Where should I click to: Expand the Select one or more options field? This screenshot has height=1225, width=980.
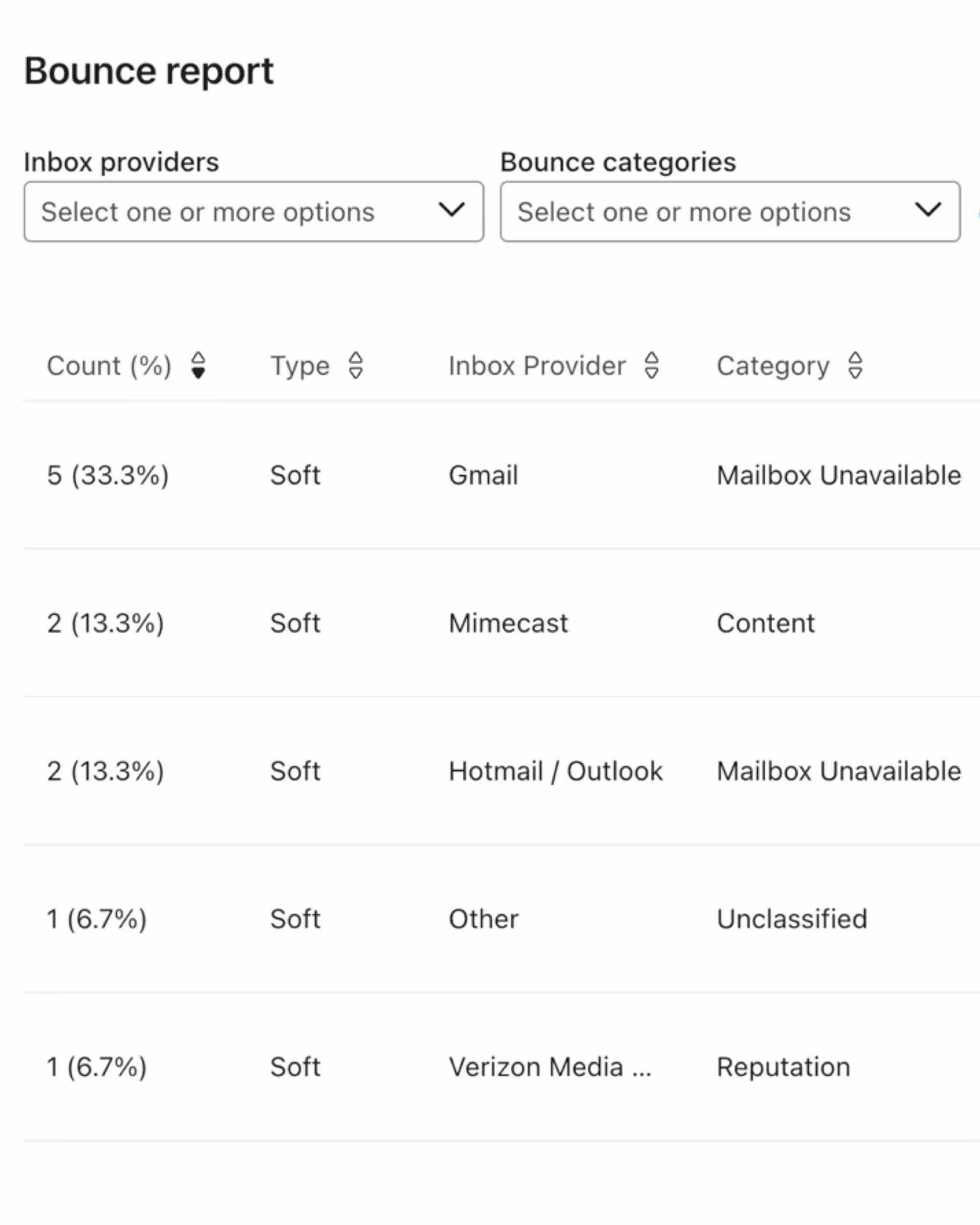pos(254,211)
